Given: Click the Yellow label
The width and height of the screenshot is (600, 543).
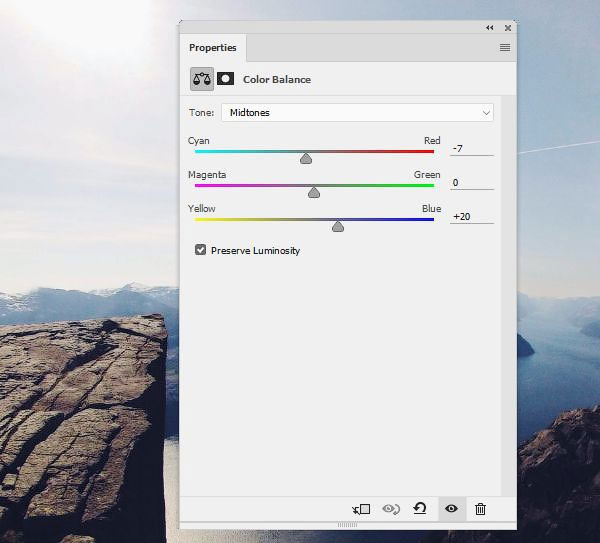Looking at the screenshot, I should (202, 209).
